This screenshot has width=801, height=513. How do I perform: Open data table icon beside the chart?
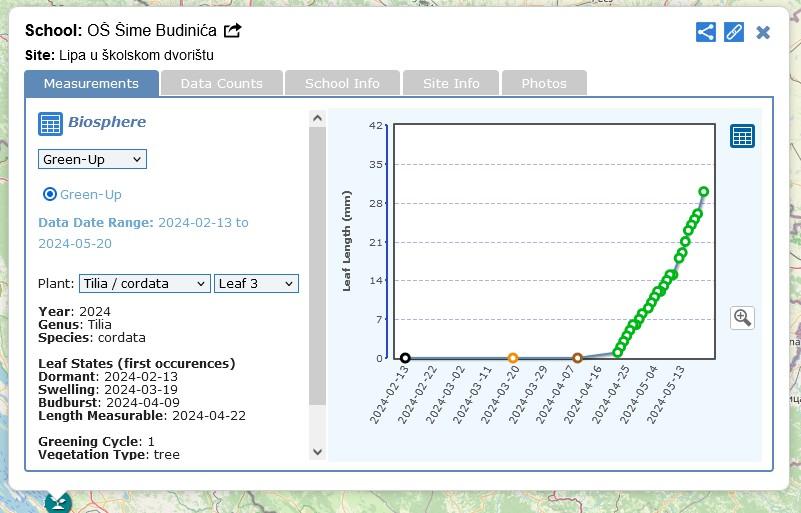(742, 136)
